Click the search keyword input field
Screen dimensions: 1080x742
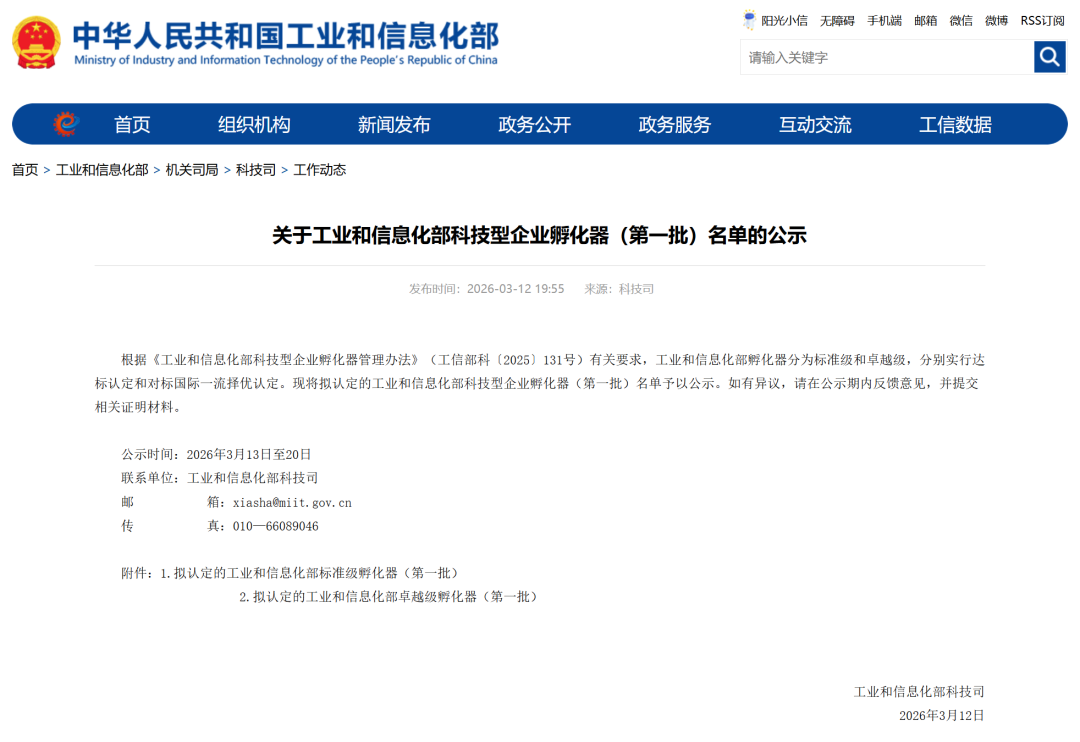886,57
